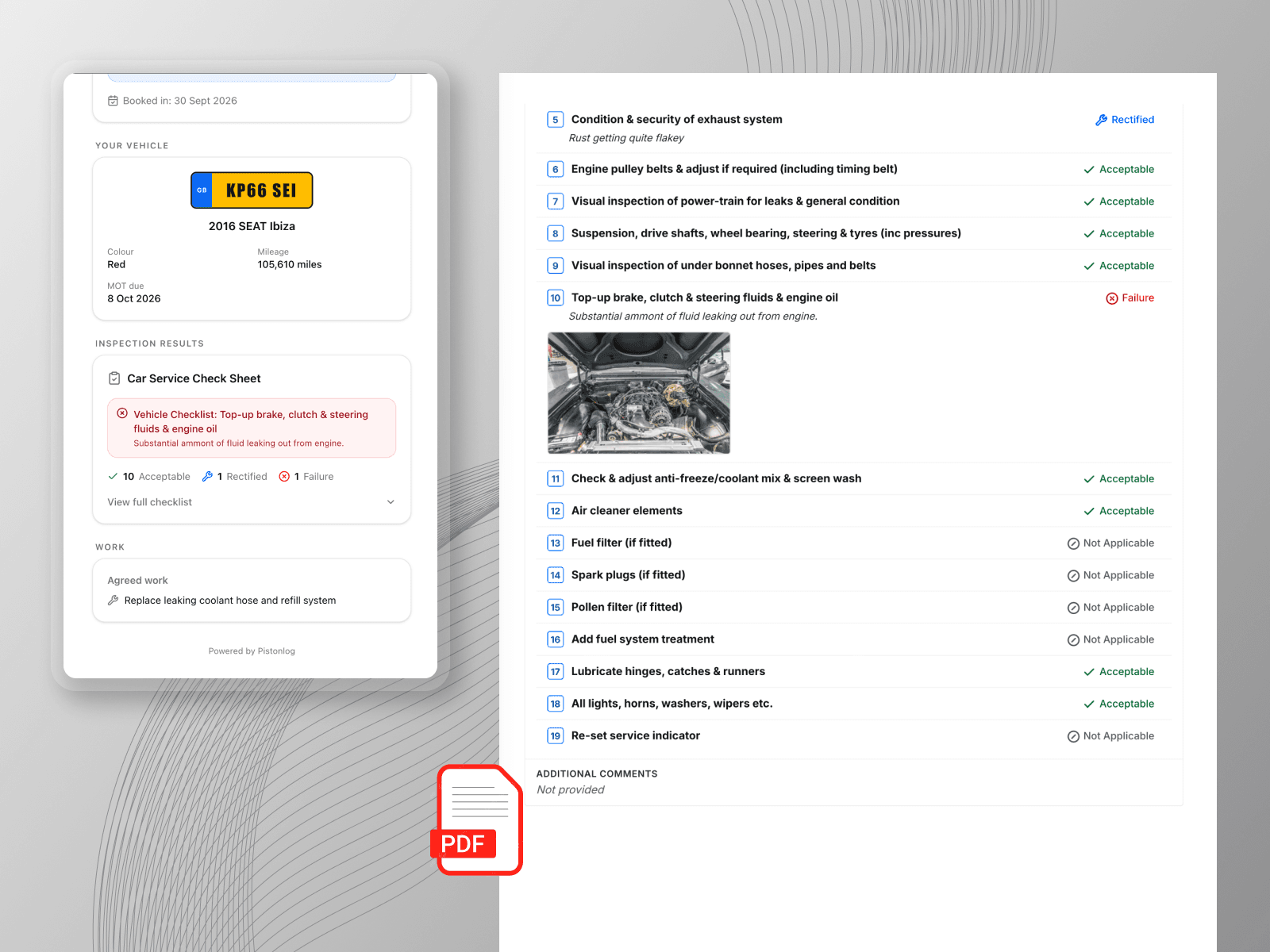This screenshot has height=952, width=1270.
Task: Click number badge 19 for service indicator
Action: [556, 736]
